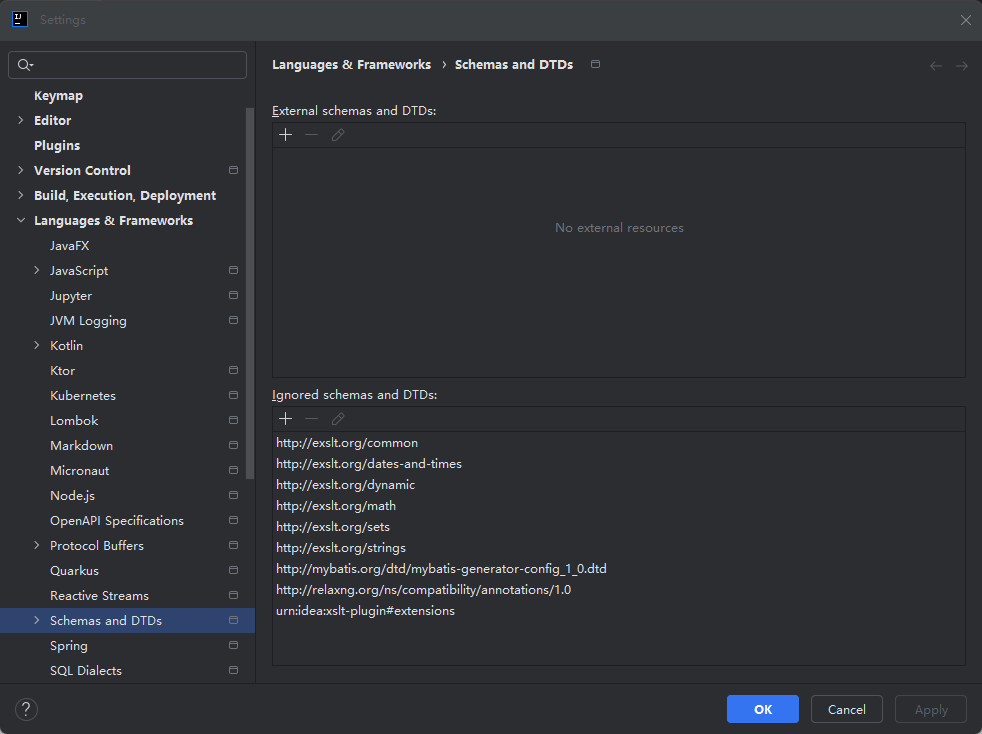Select the mybatis-generator-config DTD entry
The width and height of the screenshot is (982, 734).
pos(441,569)
